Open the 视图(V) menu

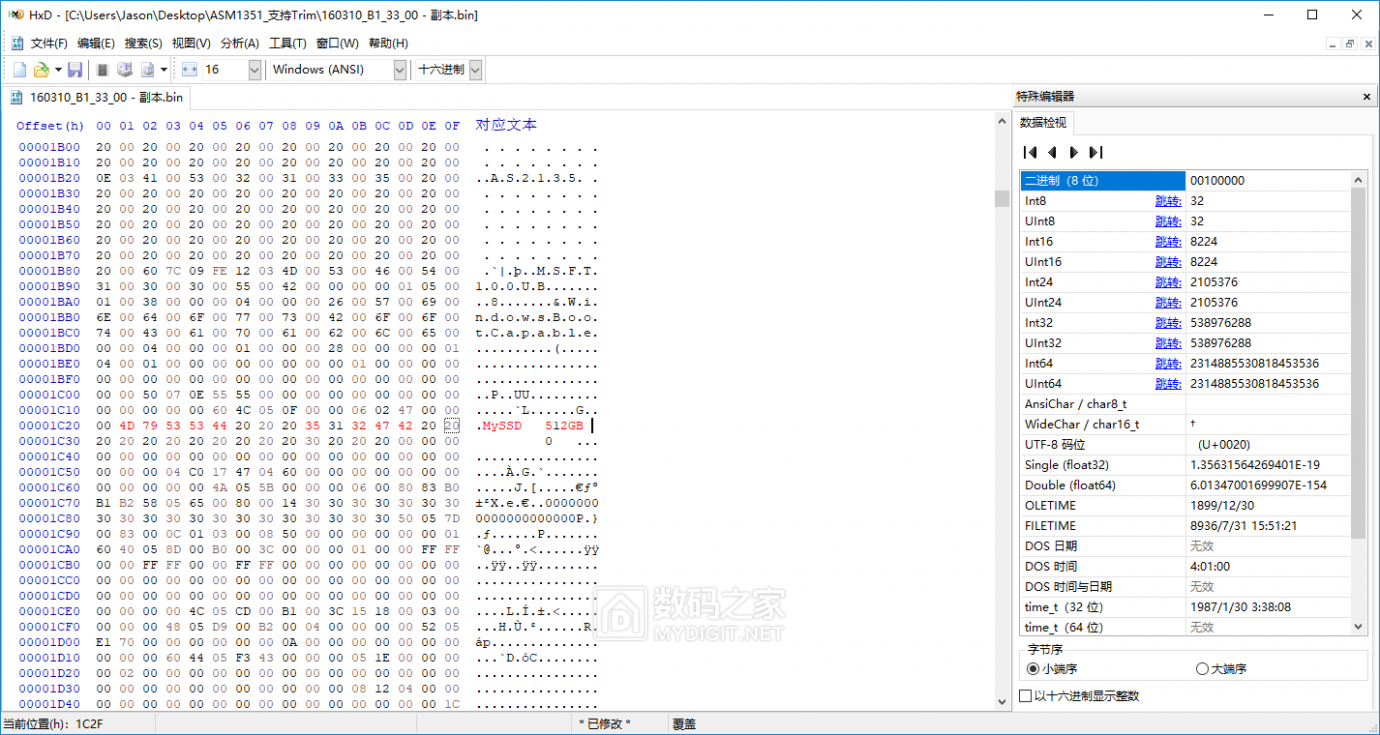(191, 43)
